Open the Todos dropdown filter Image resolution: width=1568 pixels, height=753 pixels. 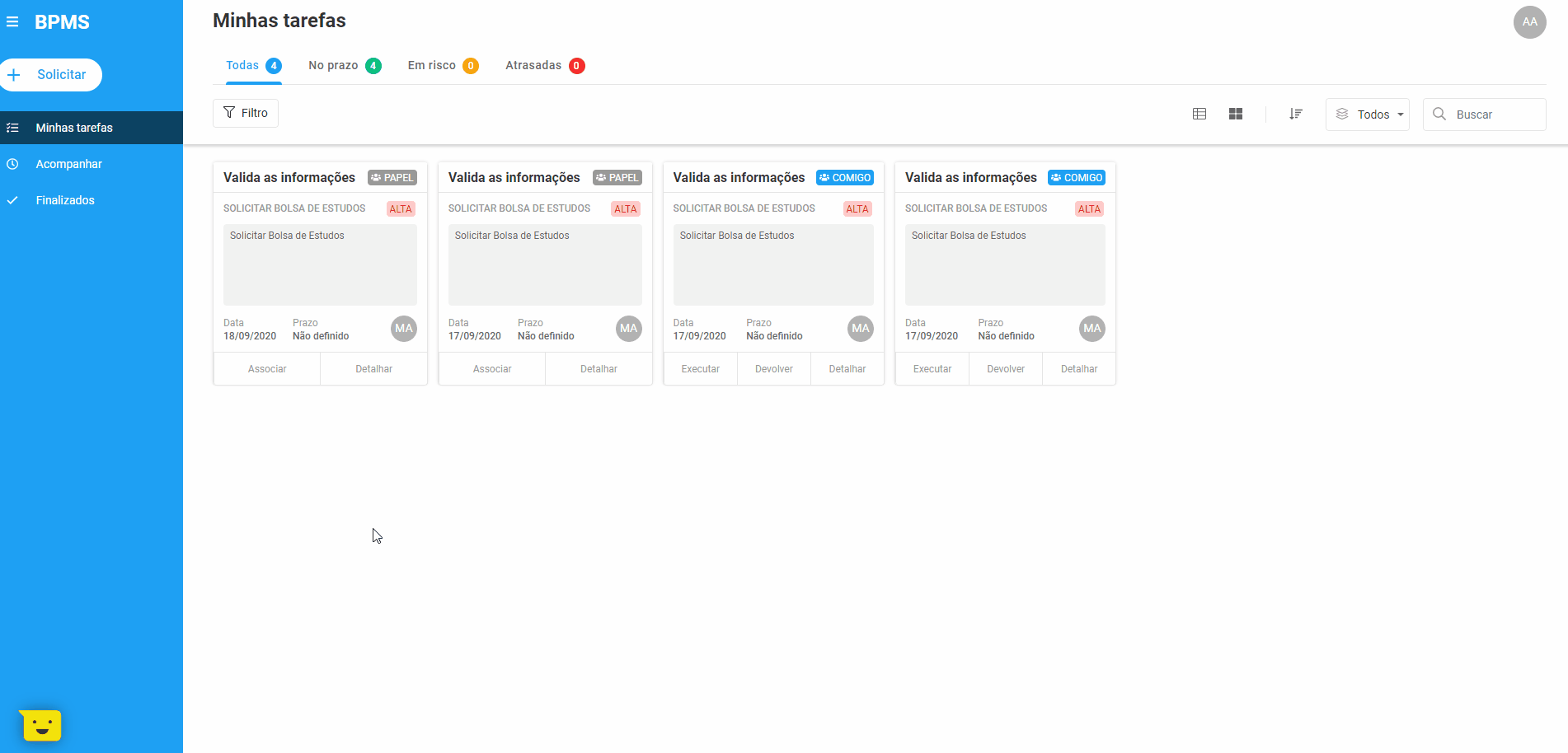point(1368,115)
